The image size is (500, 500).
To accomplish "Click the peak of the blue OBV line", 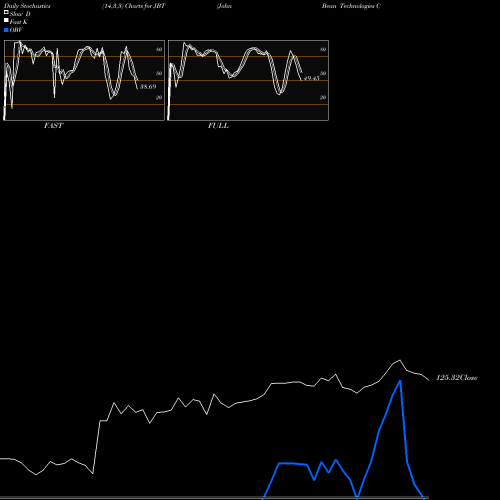I will point(400,381).
